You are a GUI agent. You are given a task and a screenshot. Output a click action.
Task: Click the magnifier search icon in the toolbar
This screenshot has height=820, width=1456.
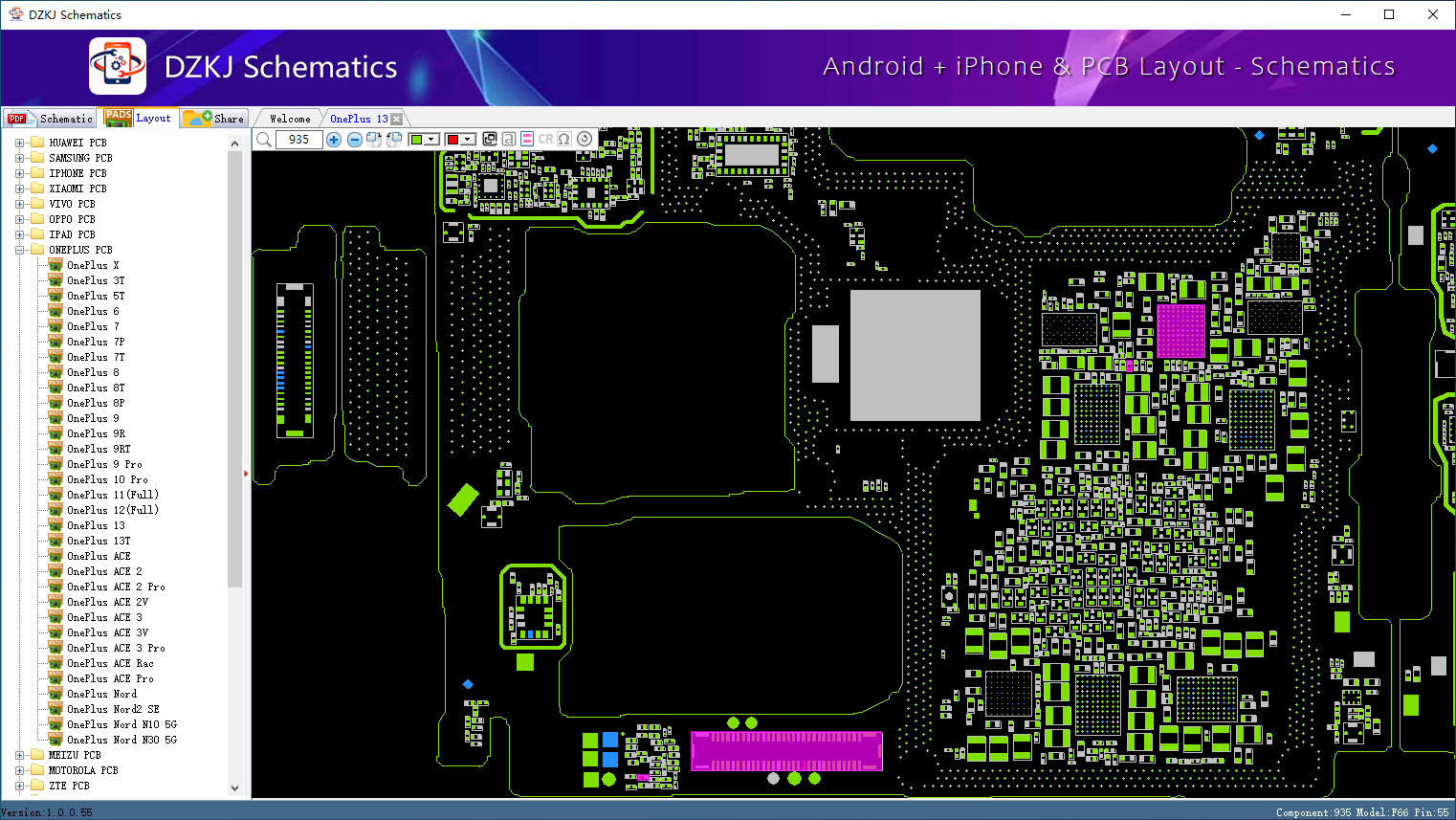[264, 140]
